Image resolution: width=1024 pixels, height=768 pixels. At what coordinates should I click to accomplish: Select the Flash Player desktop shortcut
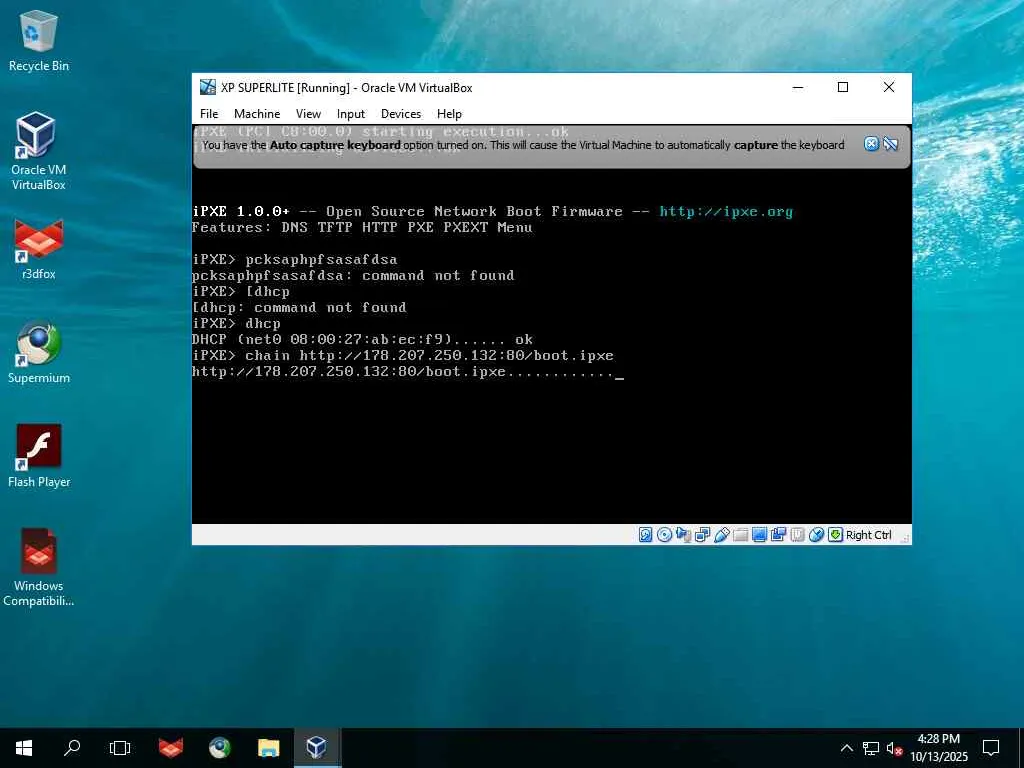(x=39, y=456)
